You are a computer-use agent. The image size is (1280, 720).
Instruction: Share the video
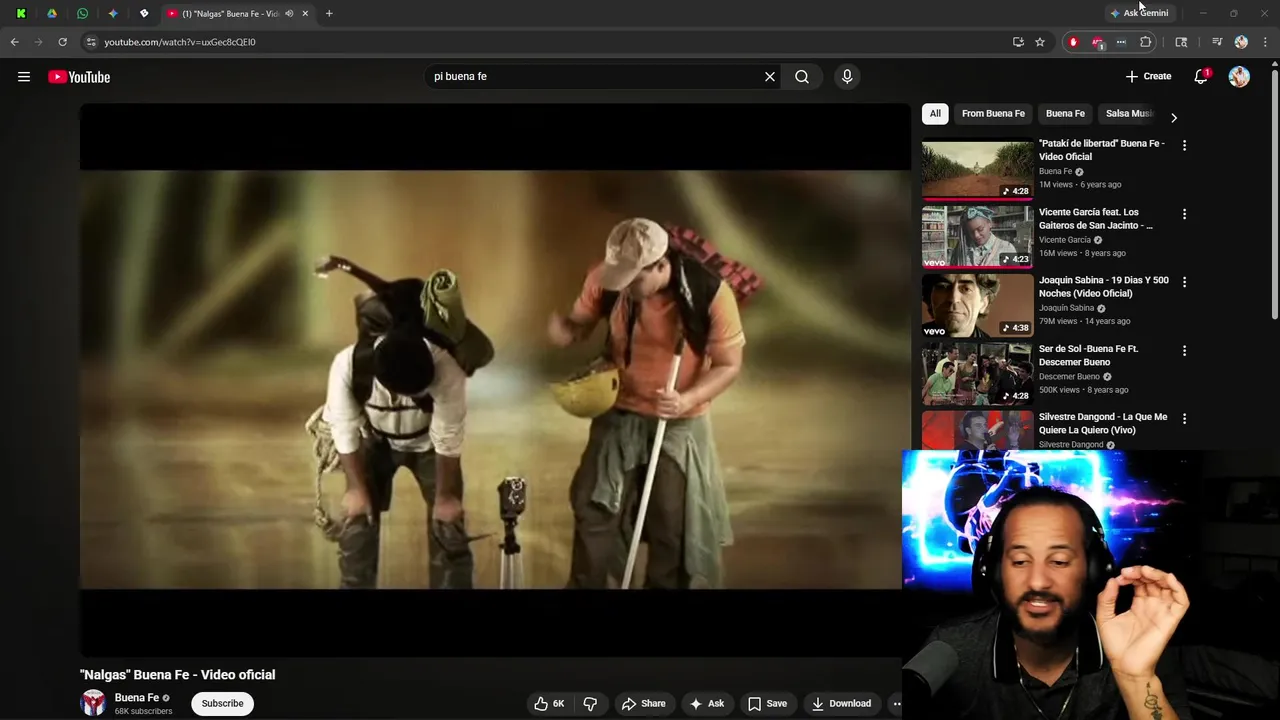click(643, 704)
